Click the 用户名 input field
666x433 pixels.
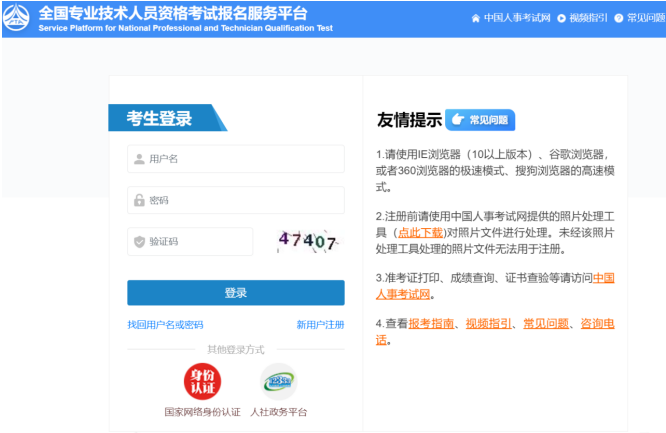(x=240, y=159)
